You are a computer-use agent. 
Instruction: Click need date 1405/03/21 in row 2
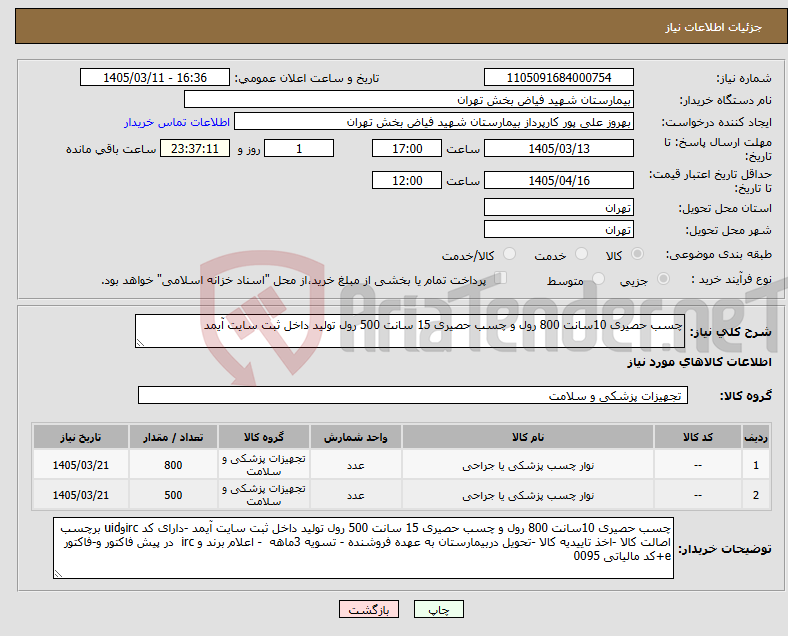pos(80,495)
